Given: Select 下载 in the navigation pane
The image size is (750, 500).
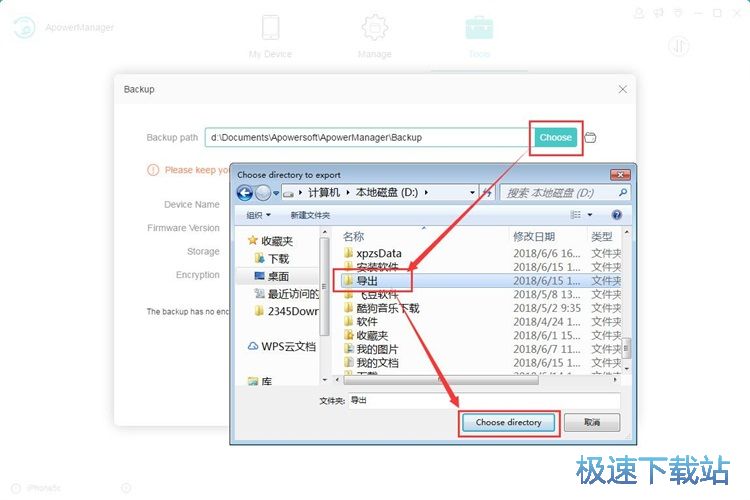Looking at the screenshot, I should pyautogui.click(x=272, y=259).
